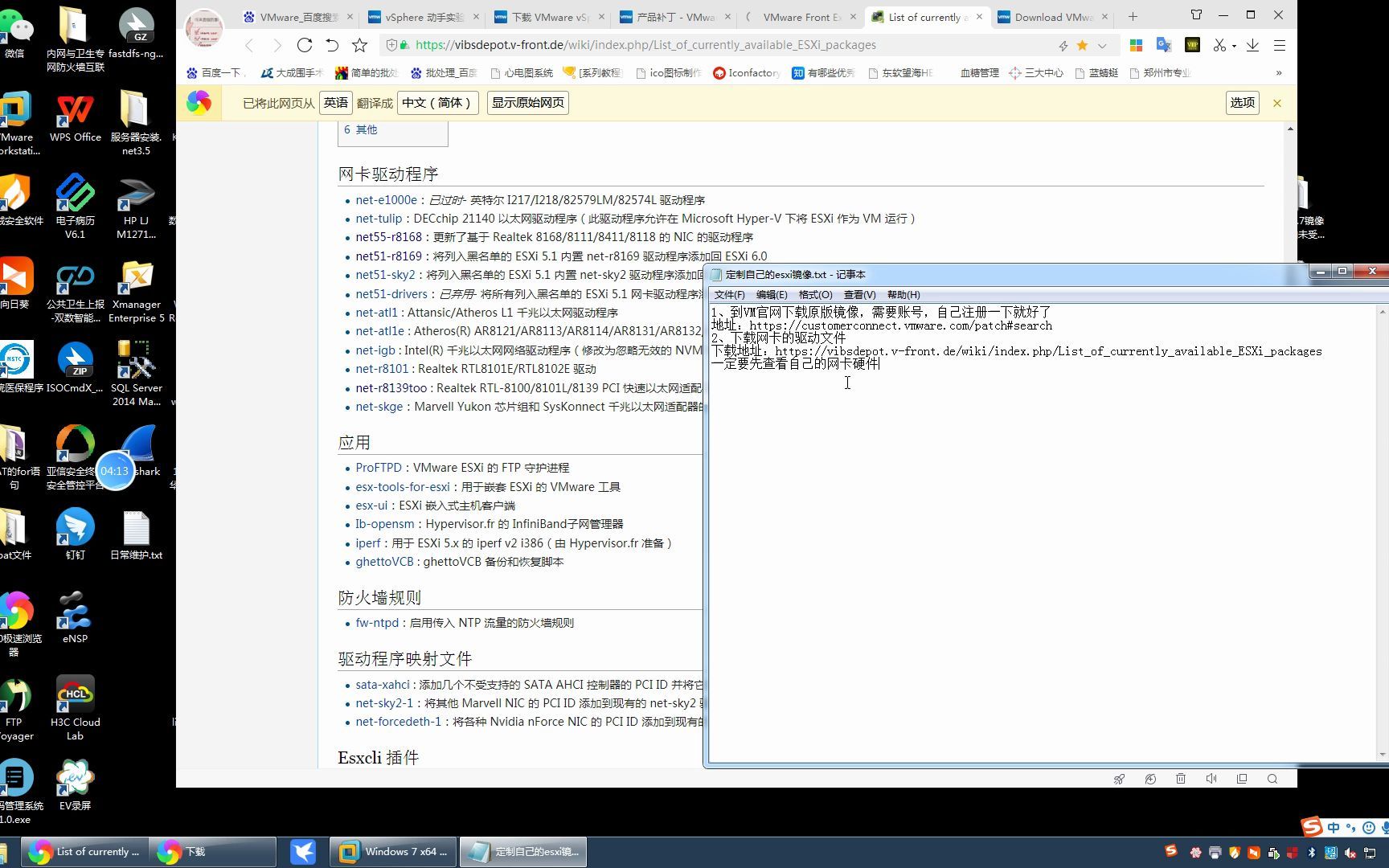1389x868 pixels.
Task: Open eNSP desktop shortcut
Action: click(x=75, y=618)
